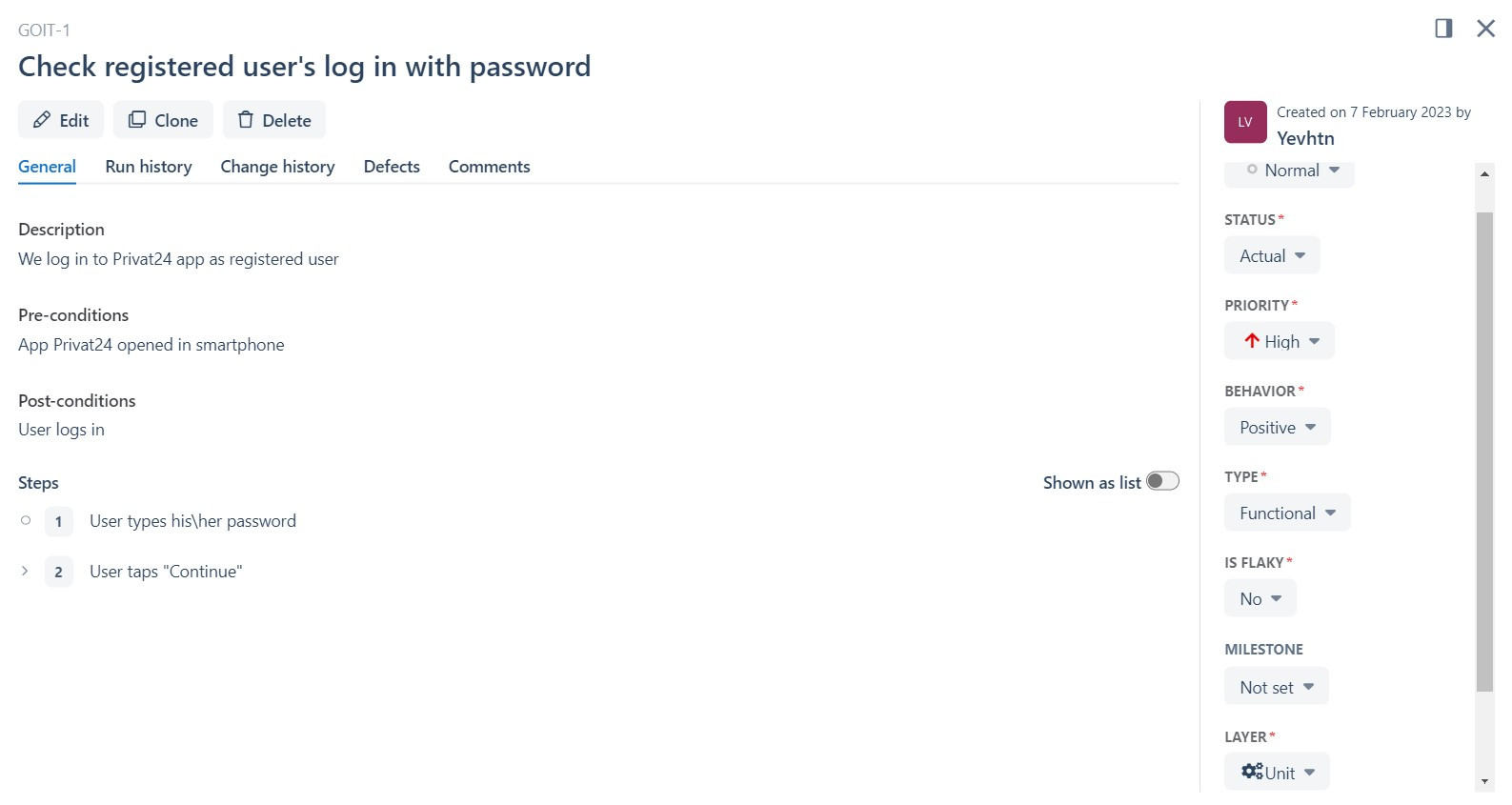This screenshot has height=805, width=1512.
Task: Click the pencil Edit button
Action: pos(61,120)
